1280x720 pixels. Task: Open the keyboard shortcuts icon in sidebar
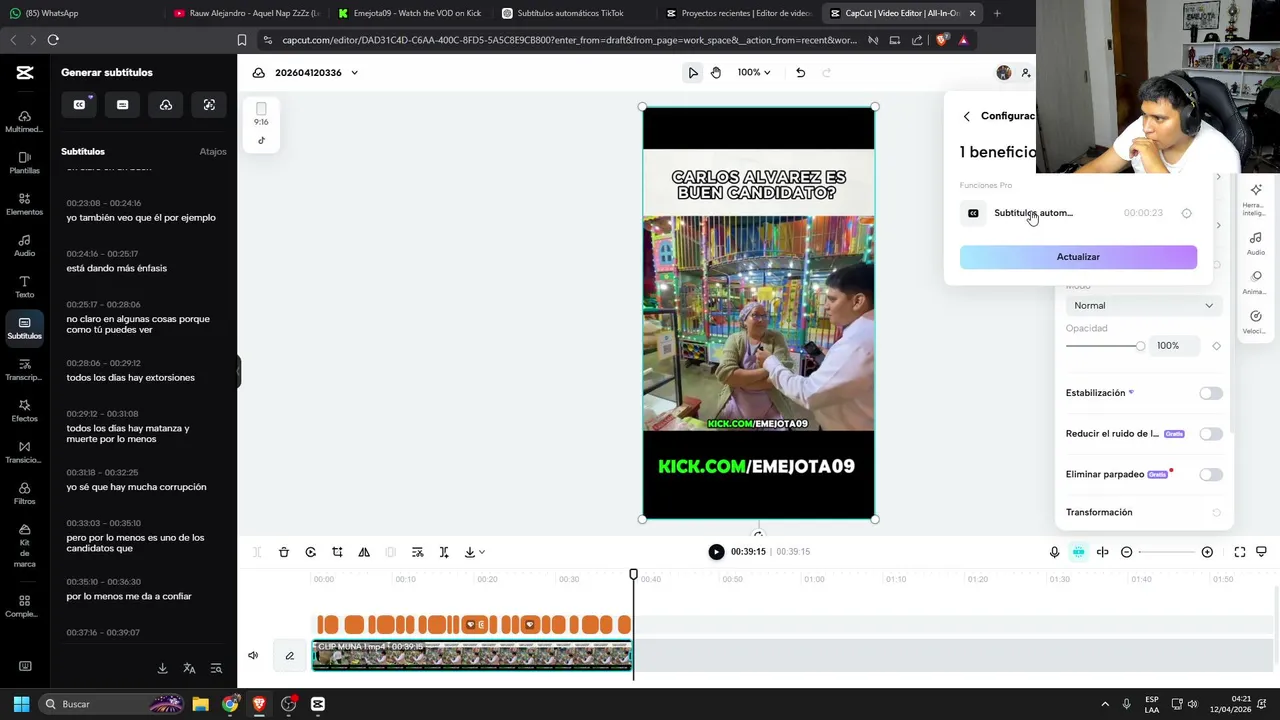pos(25,666)
